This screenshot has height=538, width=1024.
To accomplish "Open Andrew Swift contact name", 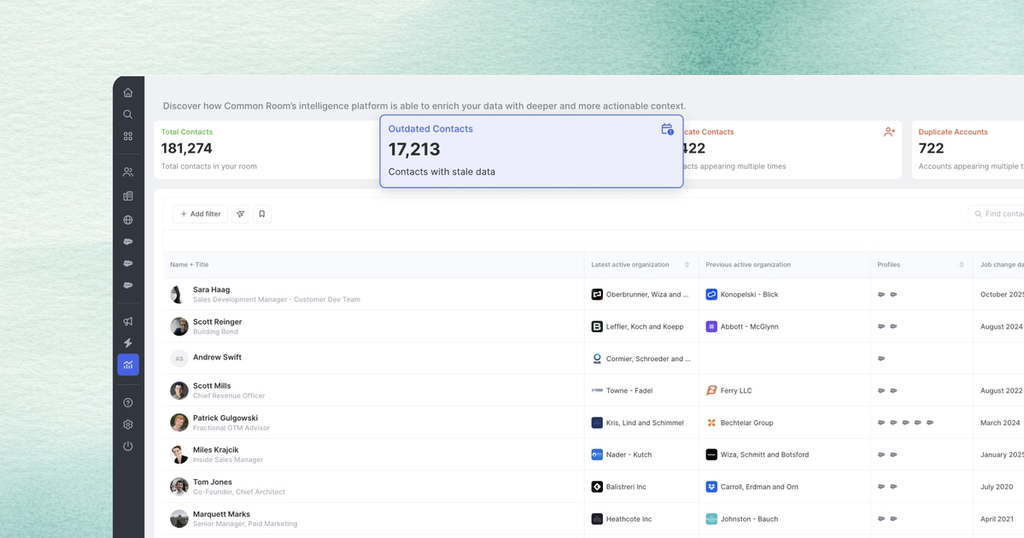I will click(217, 357).
